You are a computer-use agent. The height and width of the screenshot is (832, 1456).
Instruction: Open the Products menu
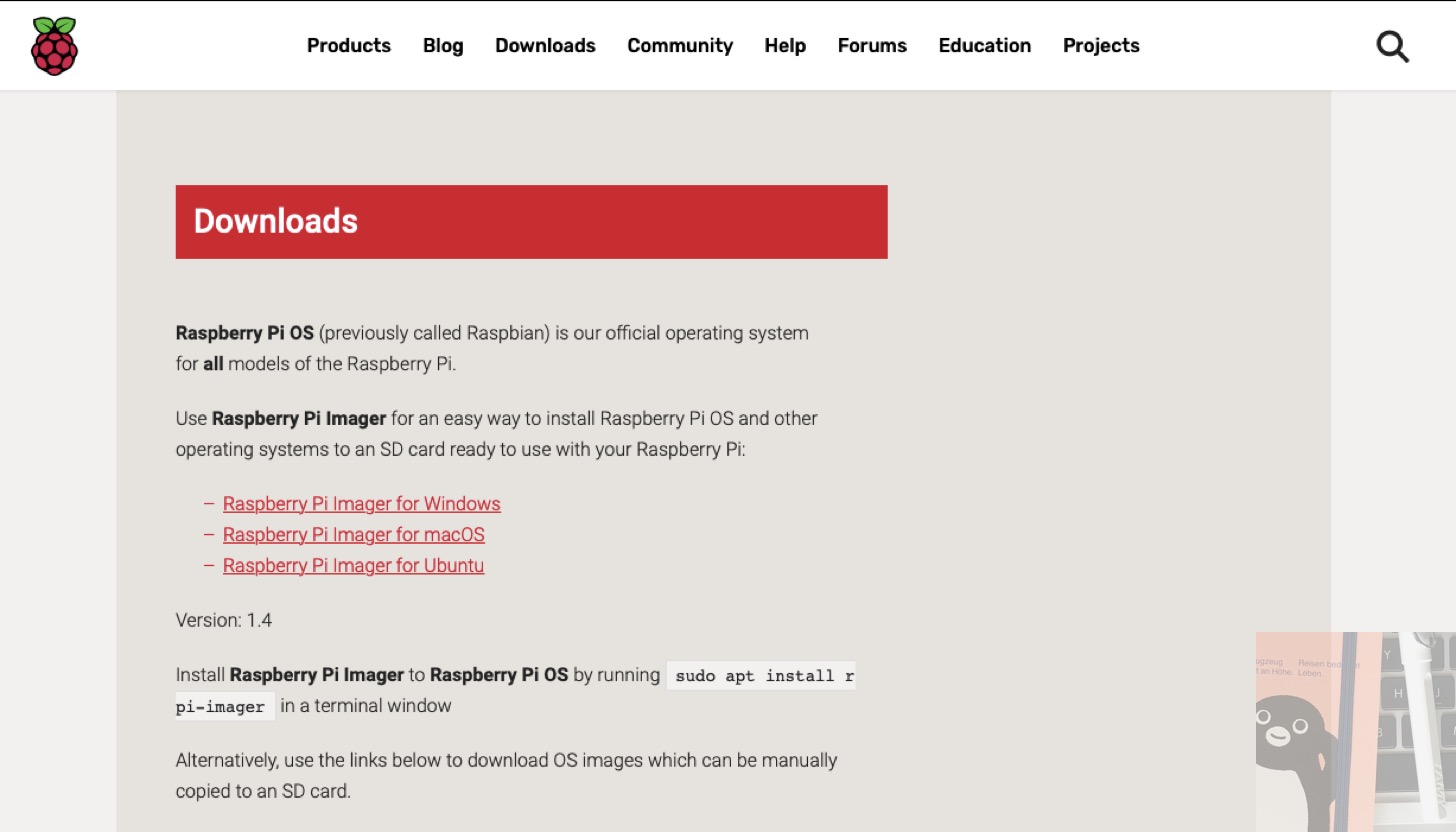pyautogui.click(x=349, y=46)
